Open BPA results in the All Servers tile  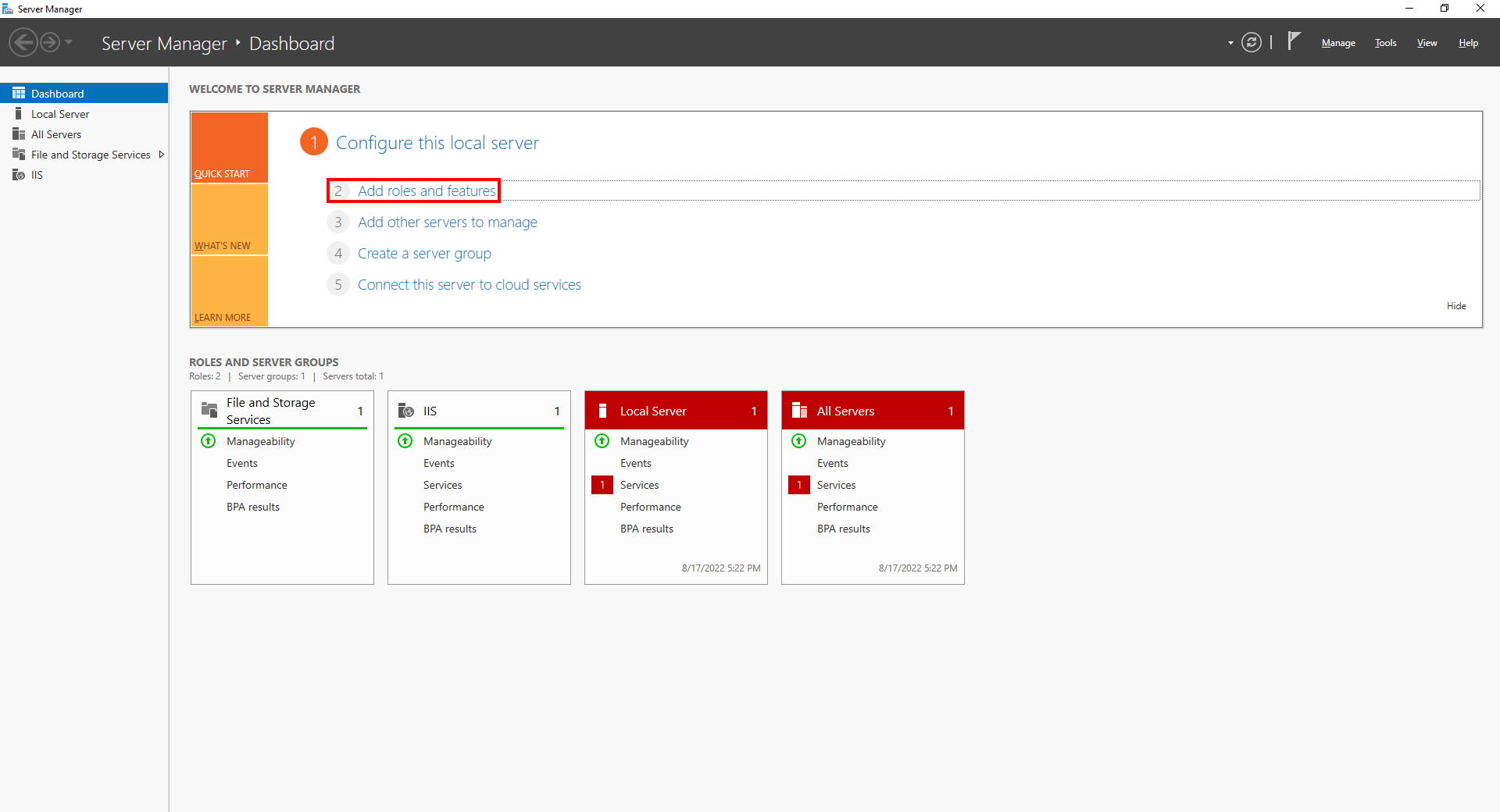[844, 529]
